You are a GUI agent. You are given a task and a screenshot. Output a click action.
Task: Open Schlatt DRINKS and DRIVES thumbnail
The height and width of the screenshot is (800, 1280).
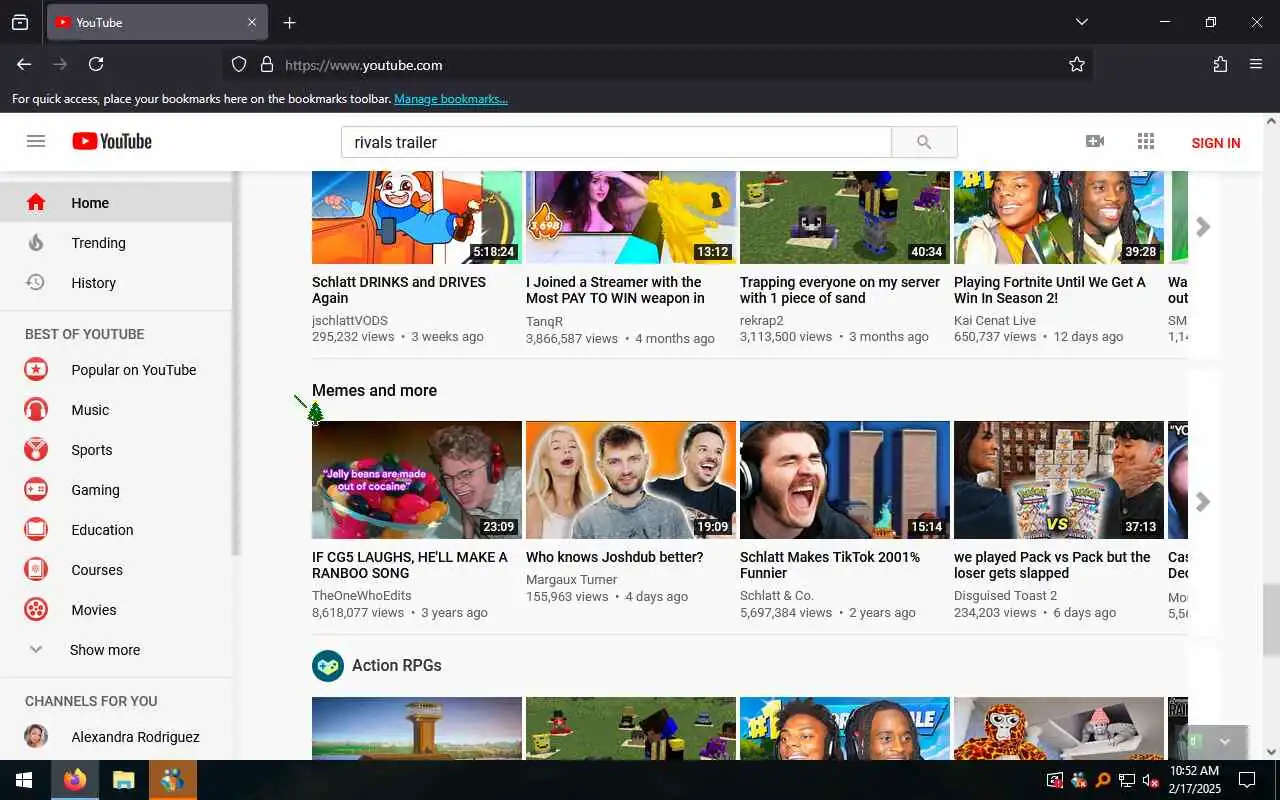tap(417, 217)
